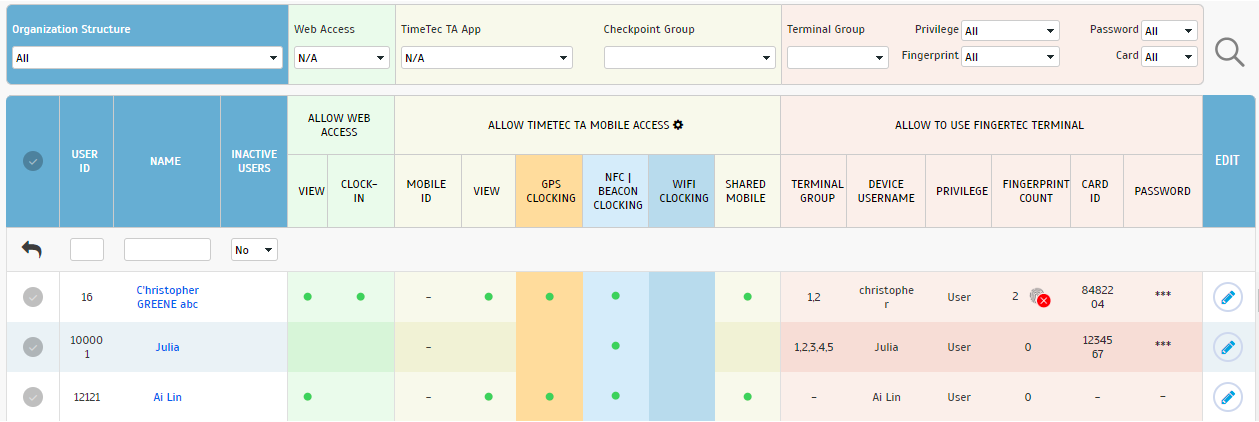Open the Card filter dropdown
This screenshot has height=422, width=1259.
pyautogui.click(x=1169, y=57)
